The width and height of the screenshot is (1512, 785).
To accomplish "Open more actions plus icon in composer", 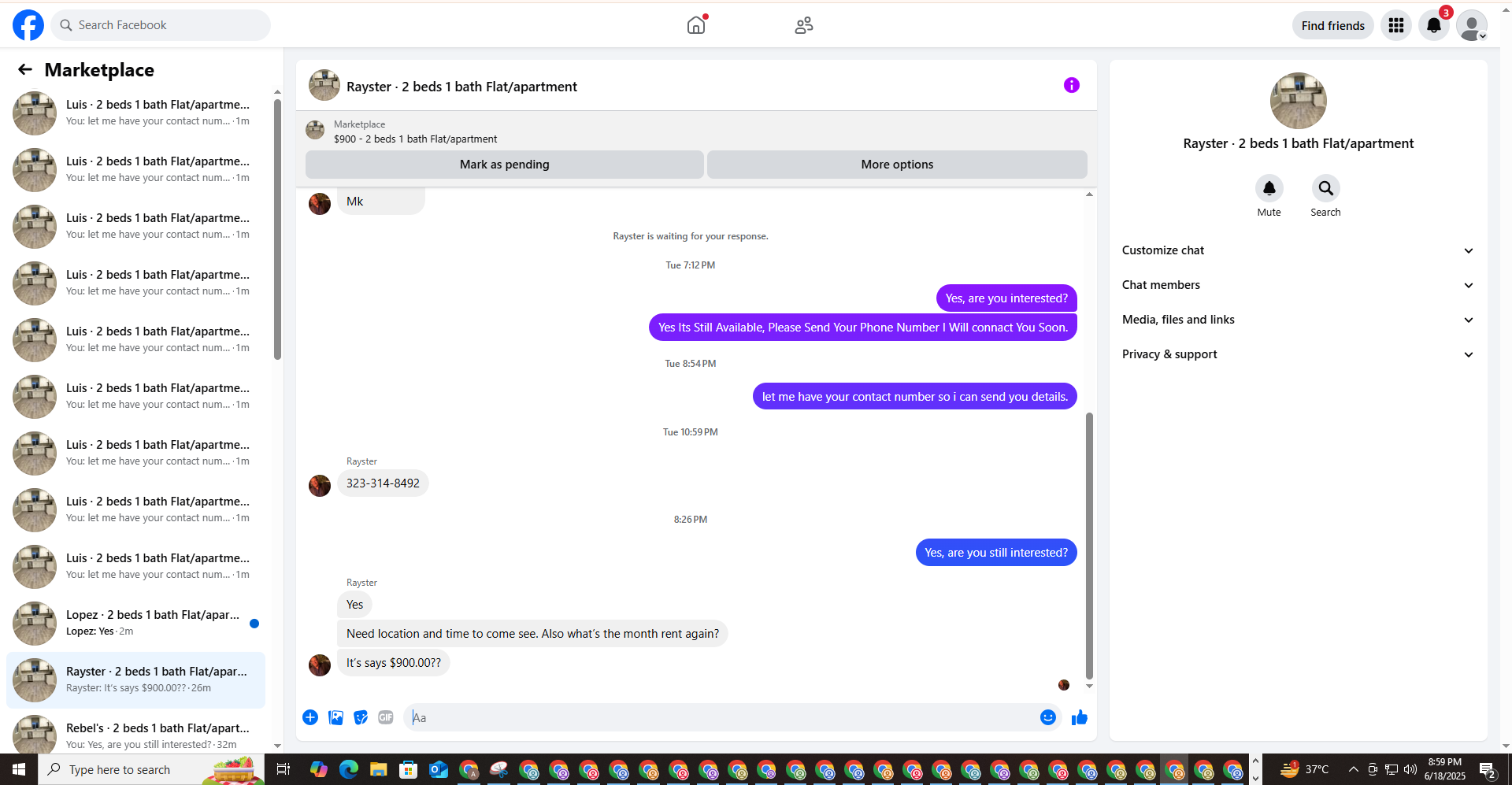I will [x=310, y=717].
